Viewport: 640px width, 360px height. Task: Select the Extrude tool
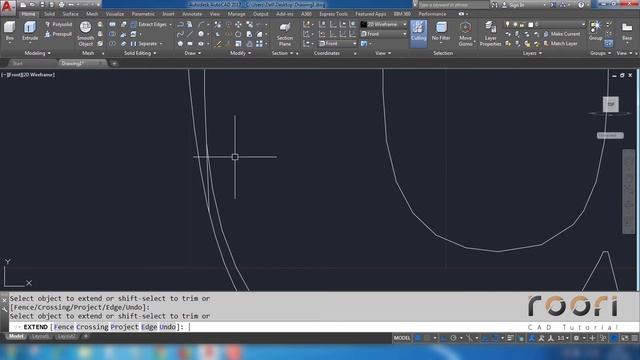pyautogui.click(x=30, y=31)
